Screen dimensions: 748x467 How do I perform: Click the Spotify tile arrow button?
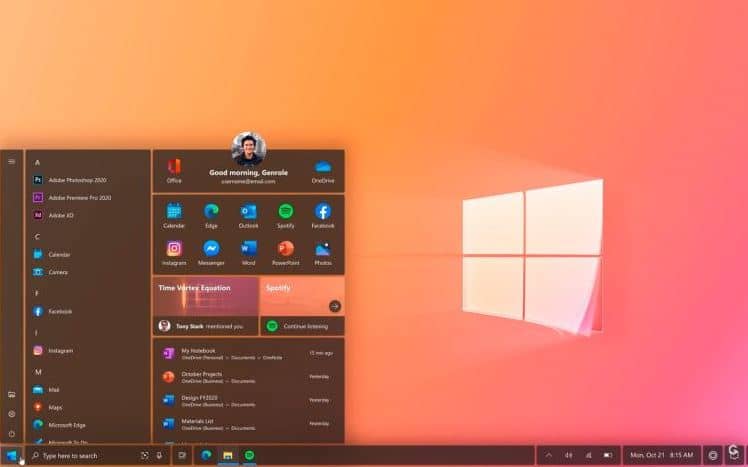[x=335, y=306]
